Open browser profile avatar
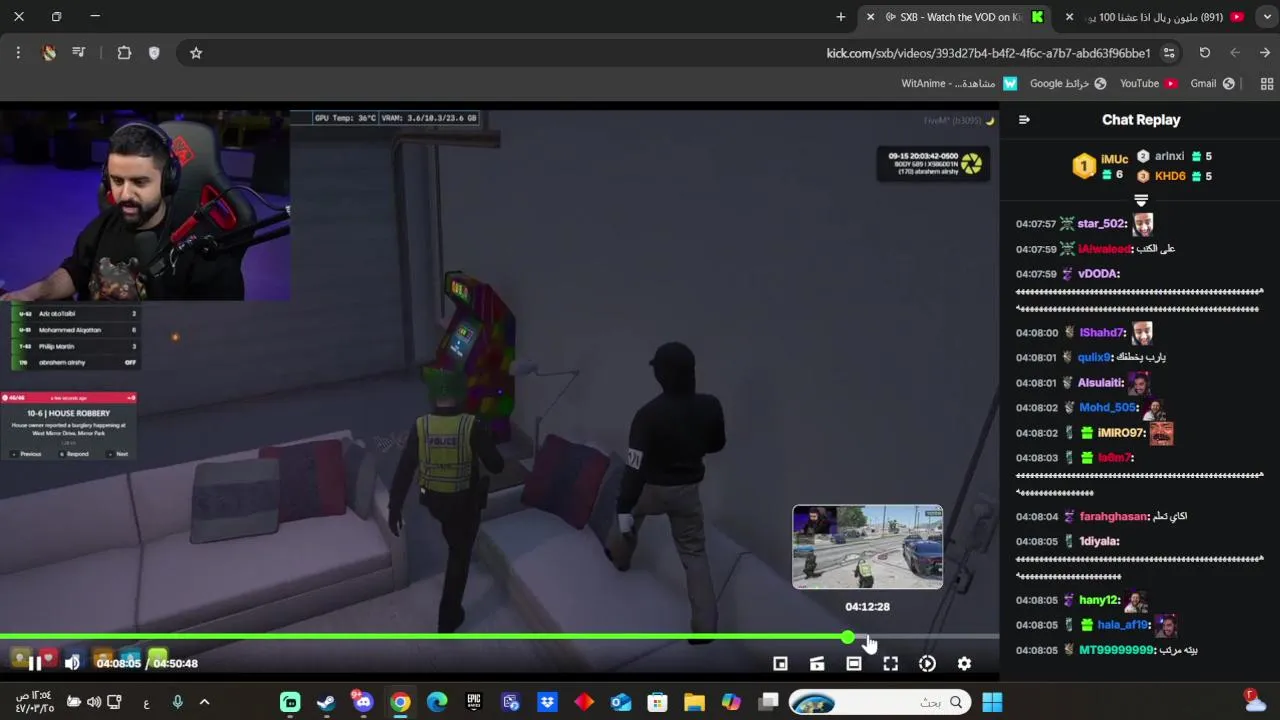The image size is (1280, 720). pyautogui.click(x=48, y=53)
